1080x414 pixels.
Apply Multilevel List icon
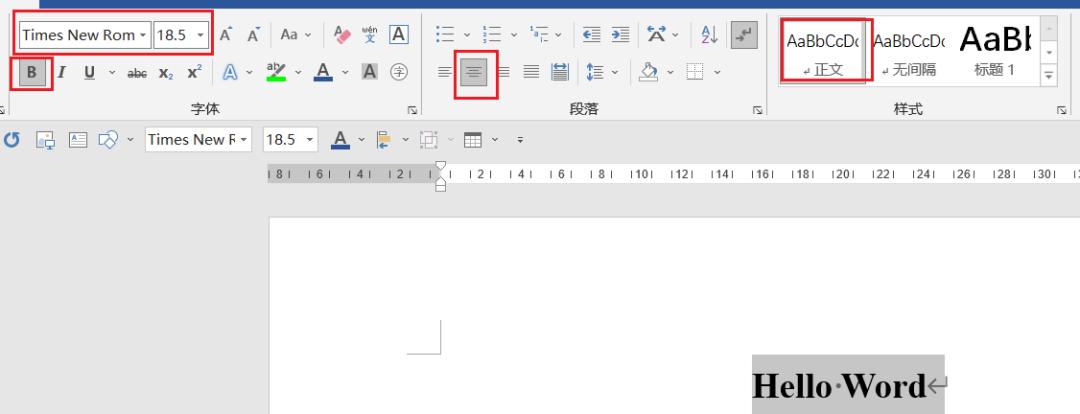click(x=539, y=34)
